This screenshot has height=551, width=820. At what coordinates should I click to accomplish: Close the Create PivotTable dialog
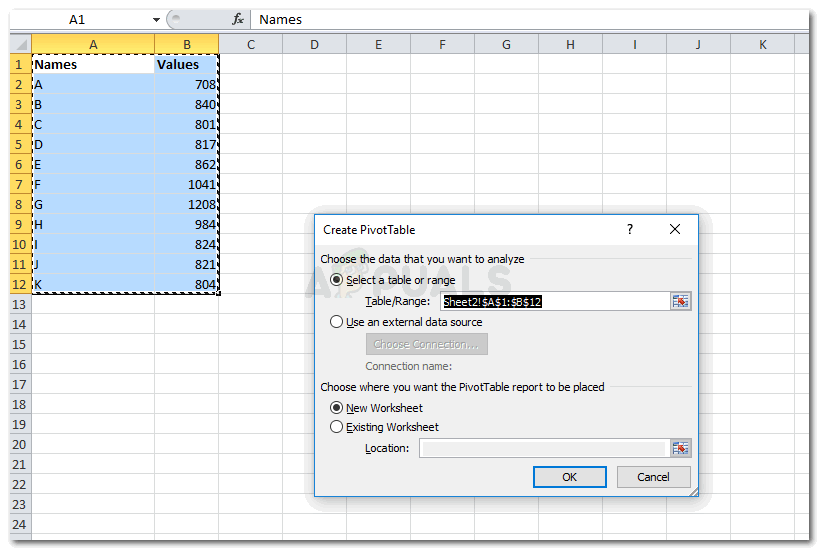[675, 229]
